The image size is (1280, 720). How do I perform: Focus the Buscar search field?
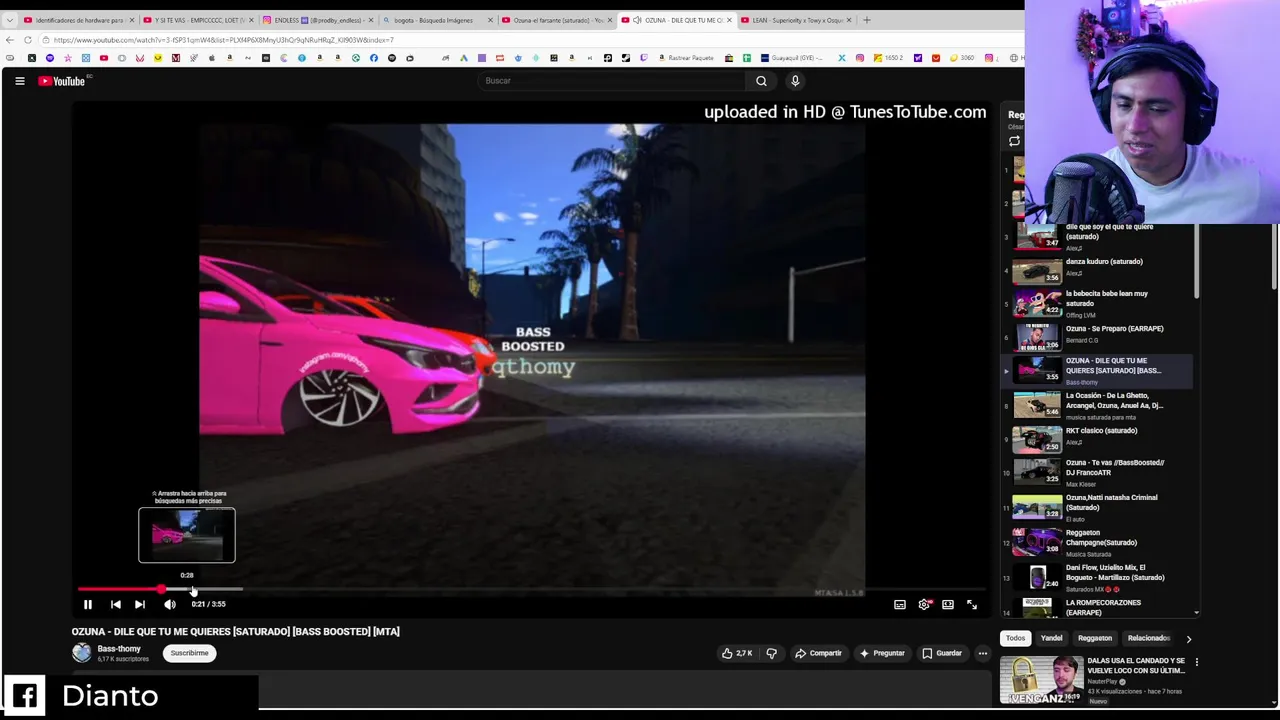click(612, 81)
